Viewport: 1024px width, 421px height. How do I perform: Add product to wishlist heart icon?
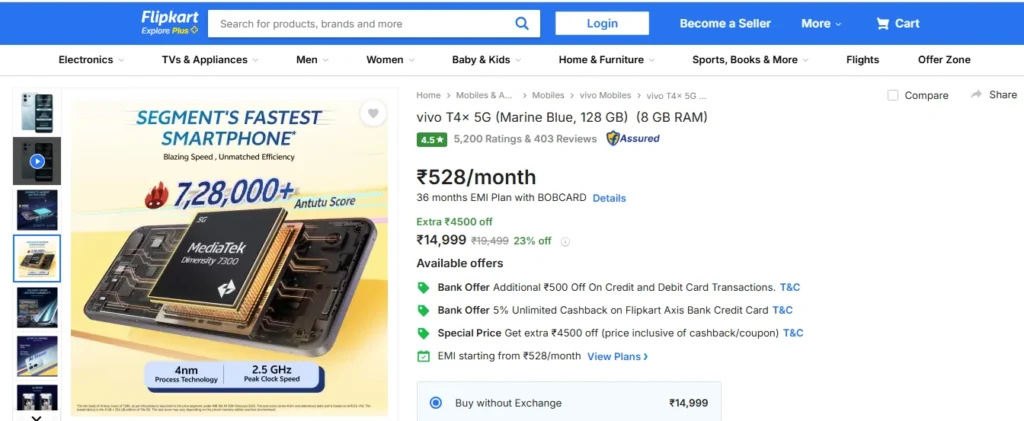(373, 114)
